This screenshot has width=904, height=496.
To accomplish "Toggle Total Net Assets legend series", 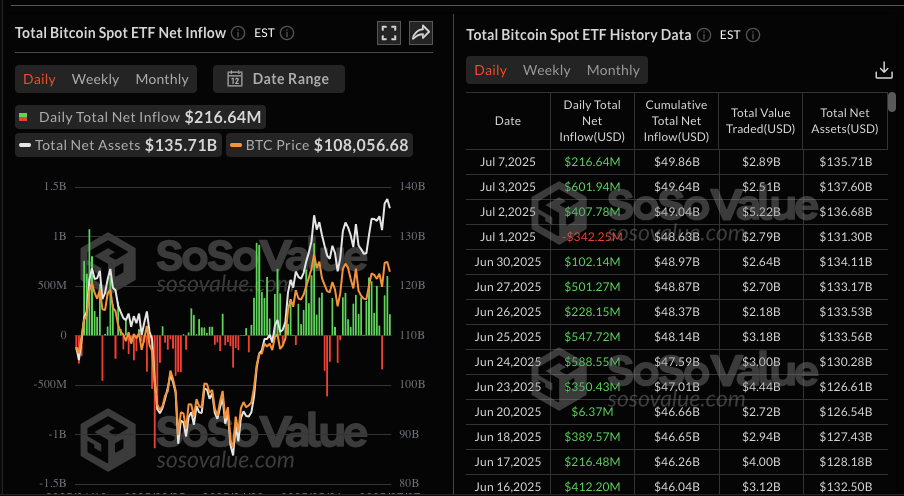I will click(x=117, y=145).
